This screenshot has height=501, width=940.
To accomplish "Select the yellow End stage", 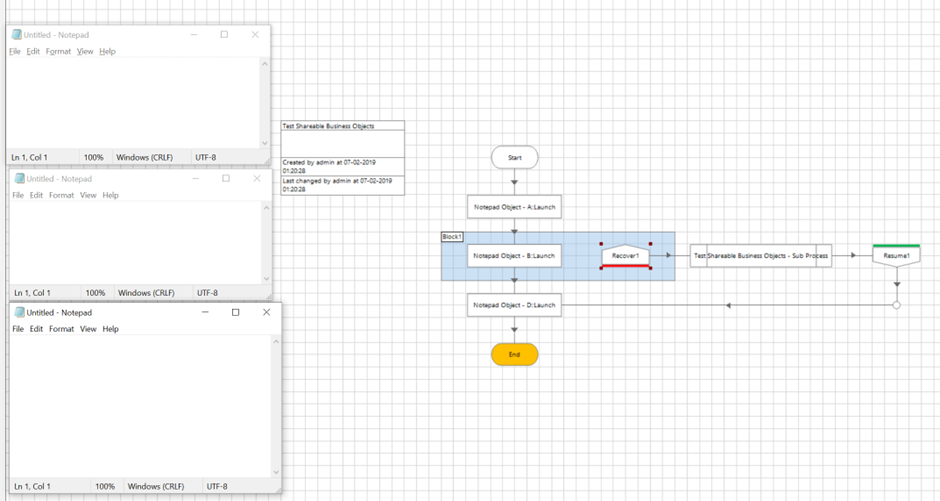I will 514,354.
